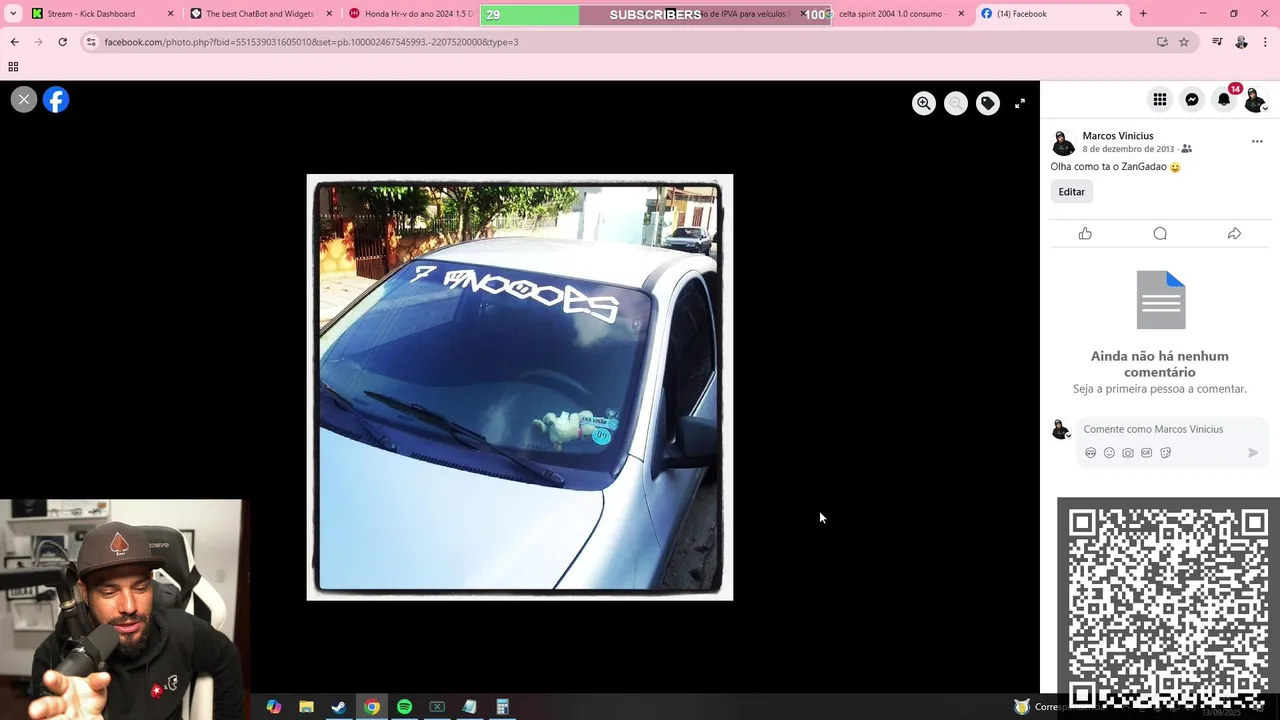Close the photo viewer with the X button

pyautogui.click(x=24, y=100)
